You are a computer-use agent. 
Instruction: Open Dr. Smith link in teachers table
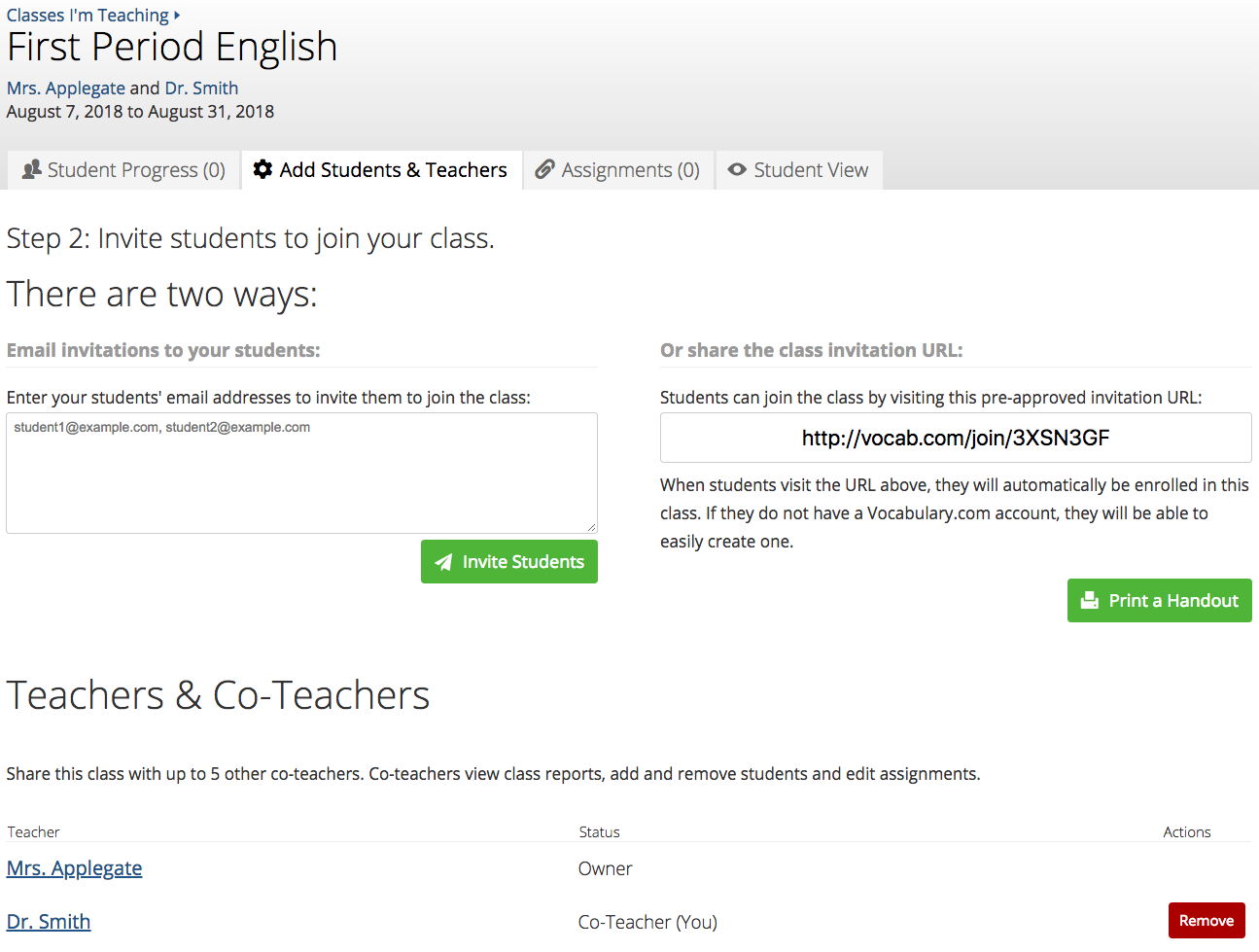[x=49, y=922]
